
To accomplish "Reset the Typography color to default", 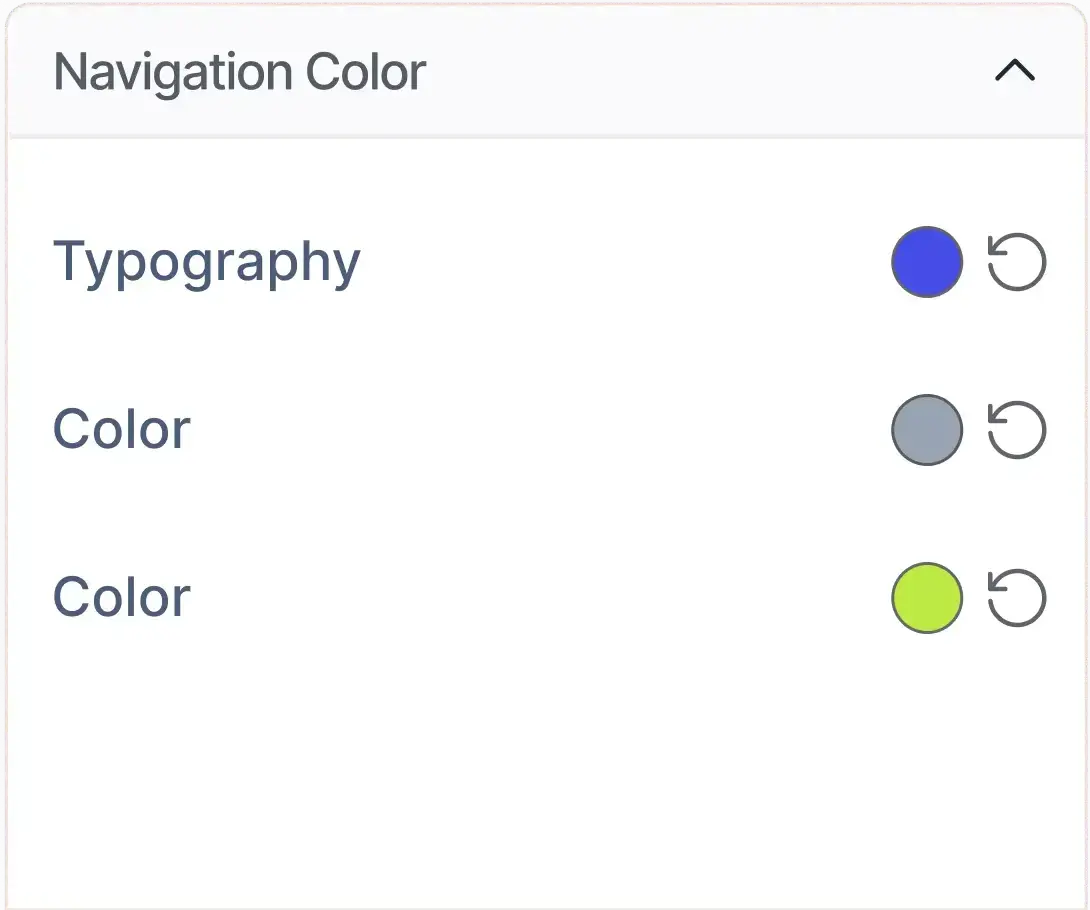I will point(1016,262).
